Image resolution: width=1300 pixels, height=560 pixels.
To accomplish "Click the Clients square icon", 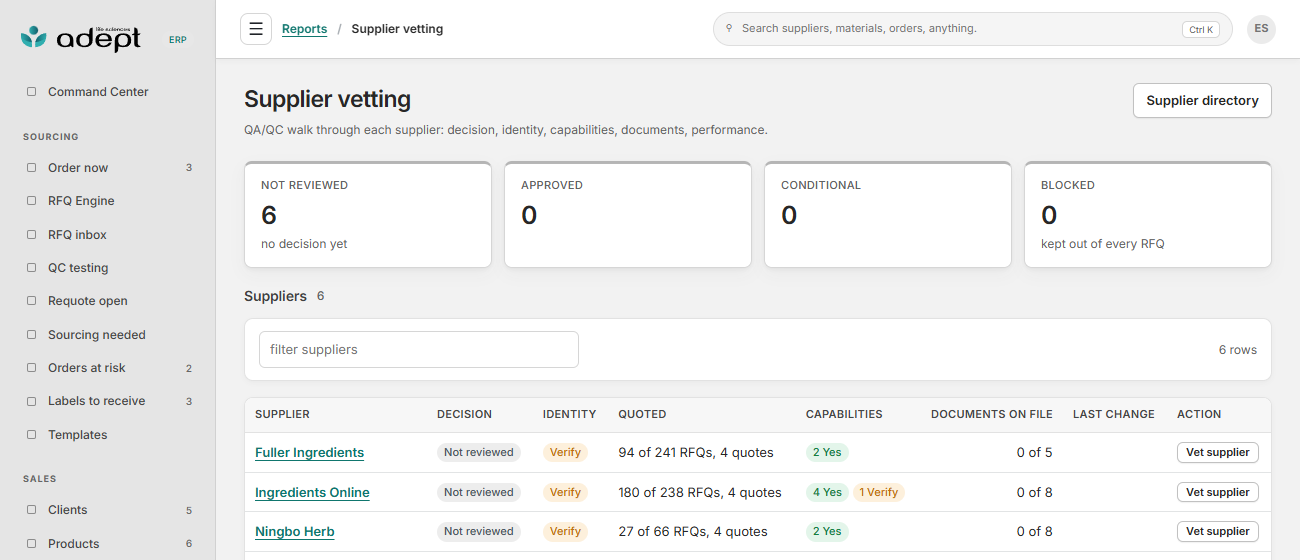I will point(32,510).
